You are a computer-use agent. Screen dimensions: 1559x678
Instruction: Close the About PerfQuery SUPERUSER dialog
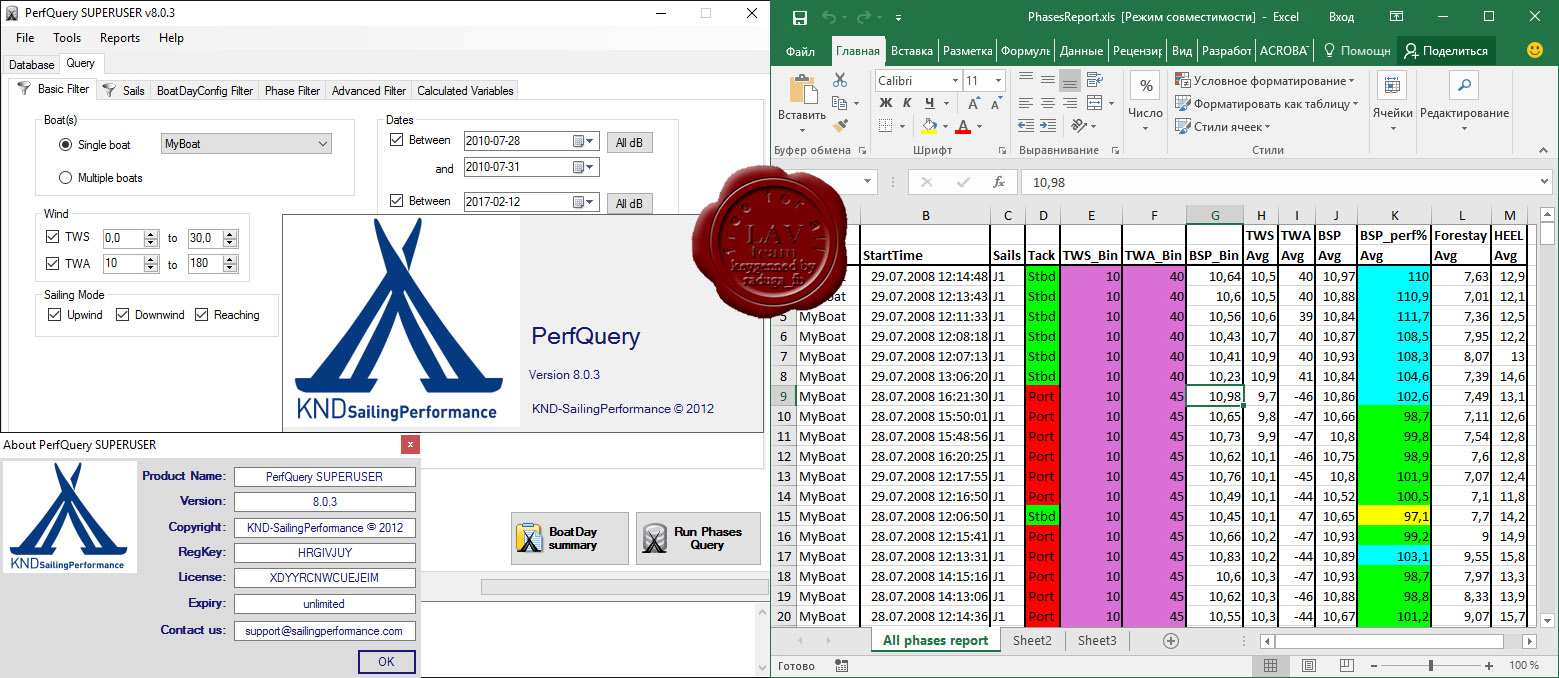click(x=410, y=445)
